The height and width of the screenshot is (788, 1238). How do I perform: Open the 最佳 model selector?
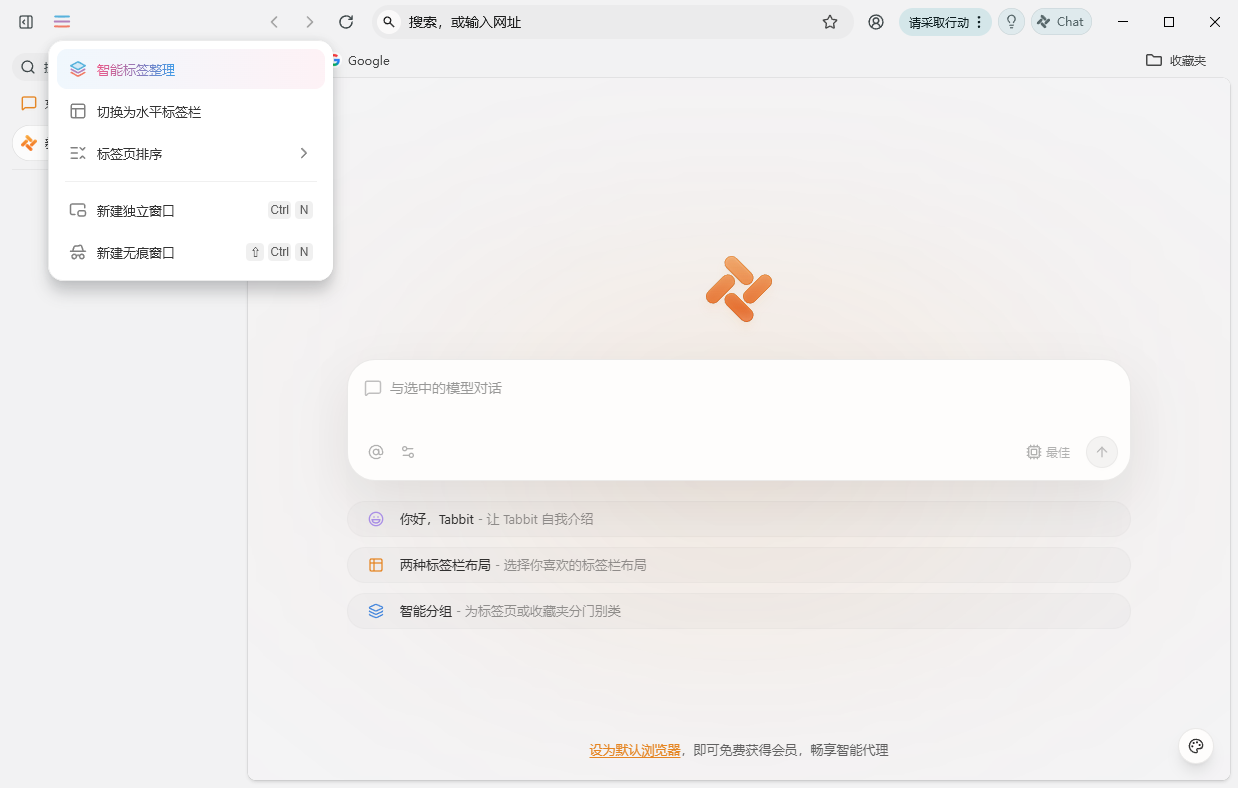1047,452
